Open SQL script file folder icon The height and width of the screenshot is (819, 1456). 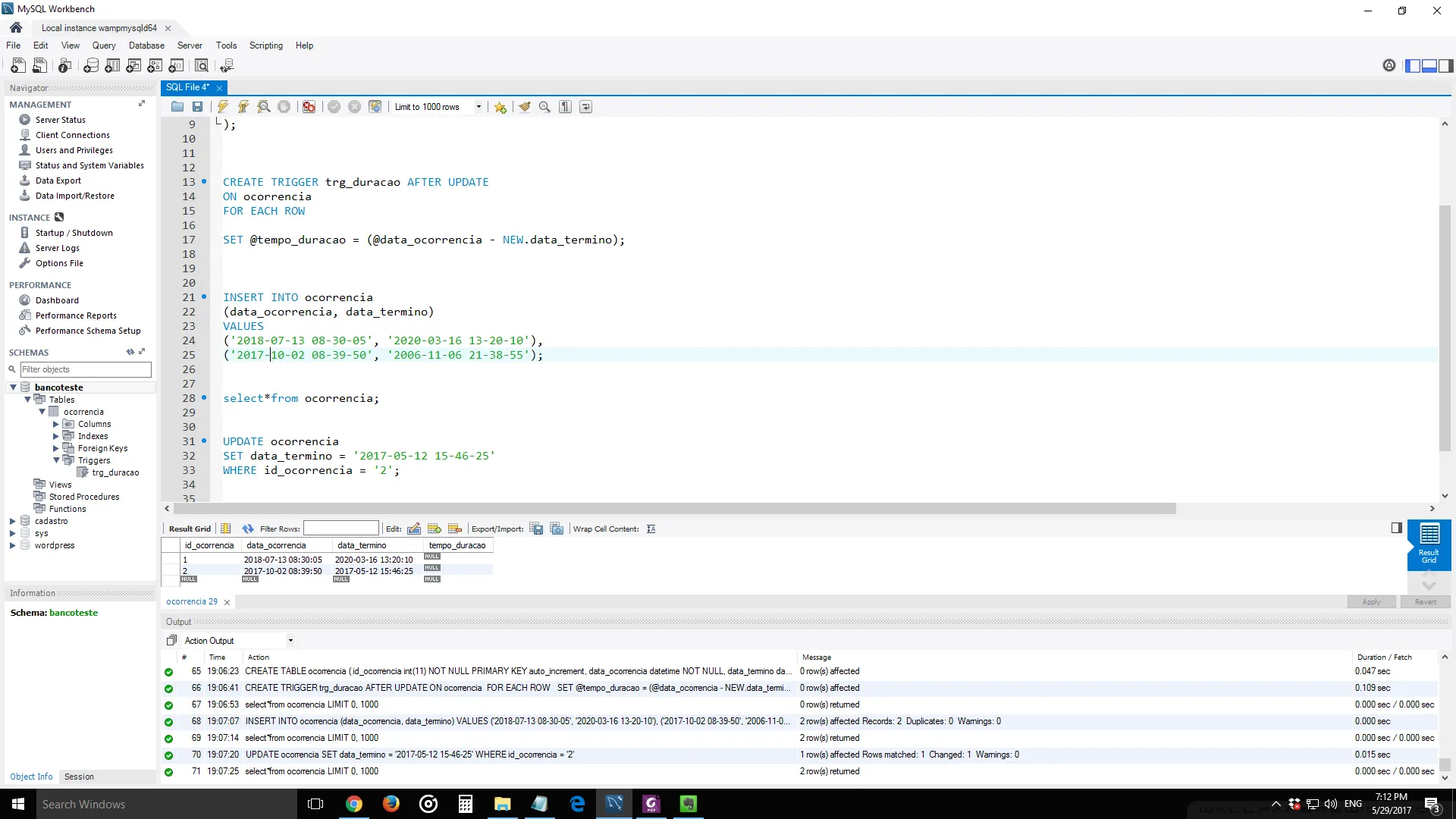pyautogui.click(x=177, y=107)
